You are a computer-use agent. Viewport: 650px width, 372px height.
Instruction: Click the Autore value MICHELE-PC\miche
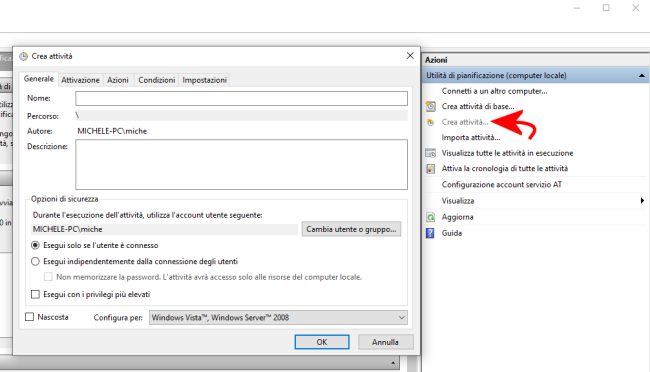pyautogui.click(x=112, y=131)
